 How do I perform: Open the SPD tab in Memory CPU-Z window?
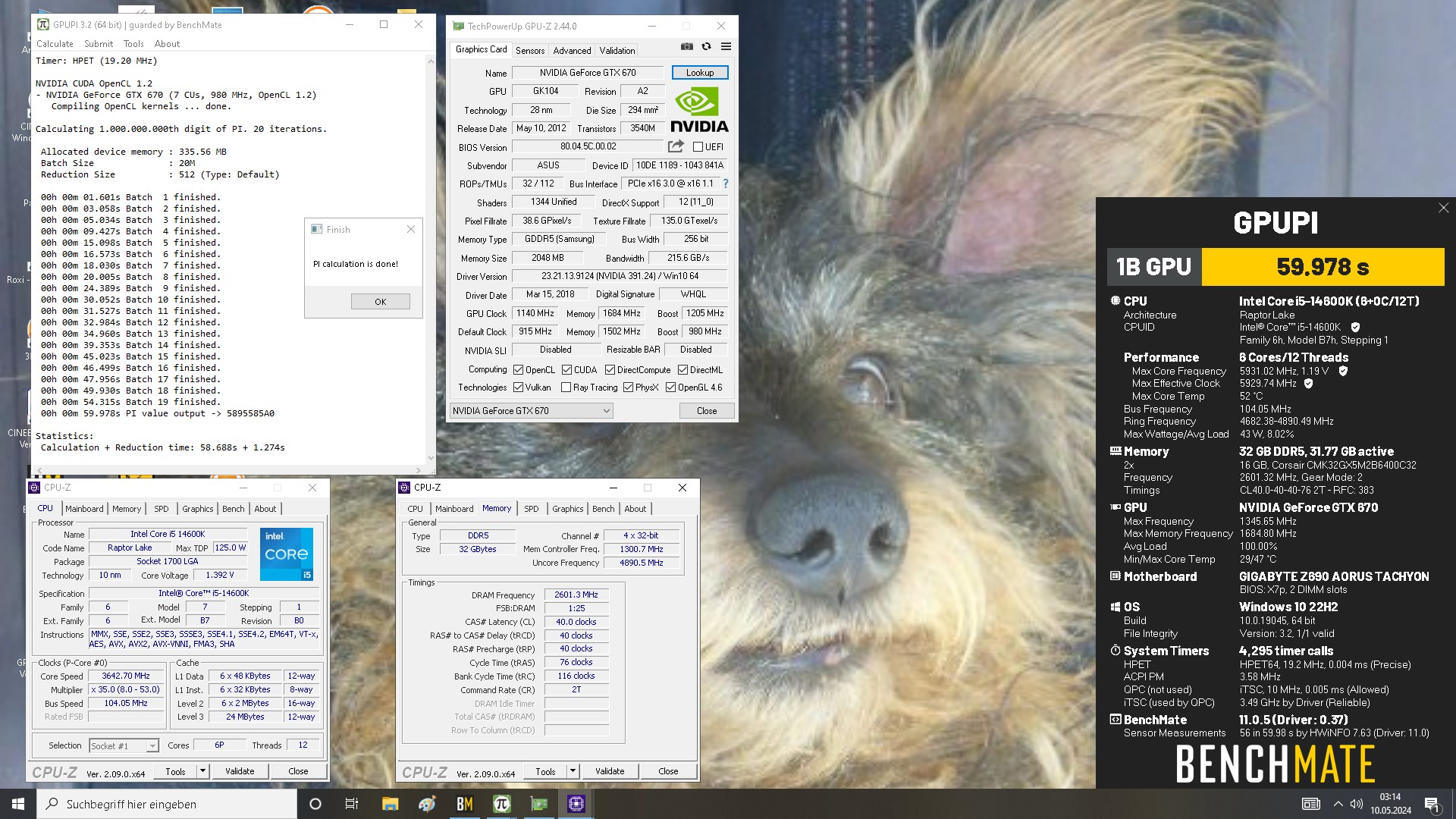click(532, 509)
